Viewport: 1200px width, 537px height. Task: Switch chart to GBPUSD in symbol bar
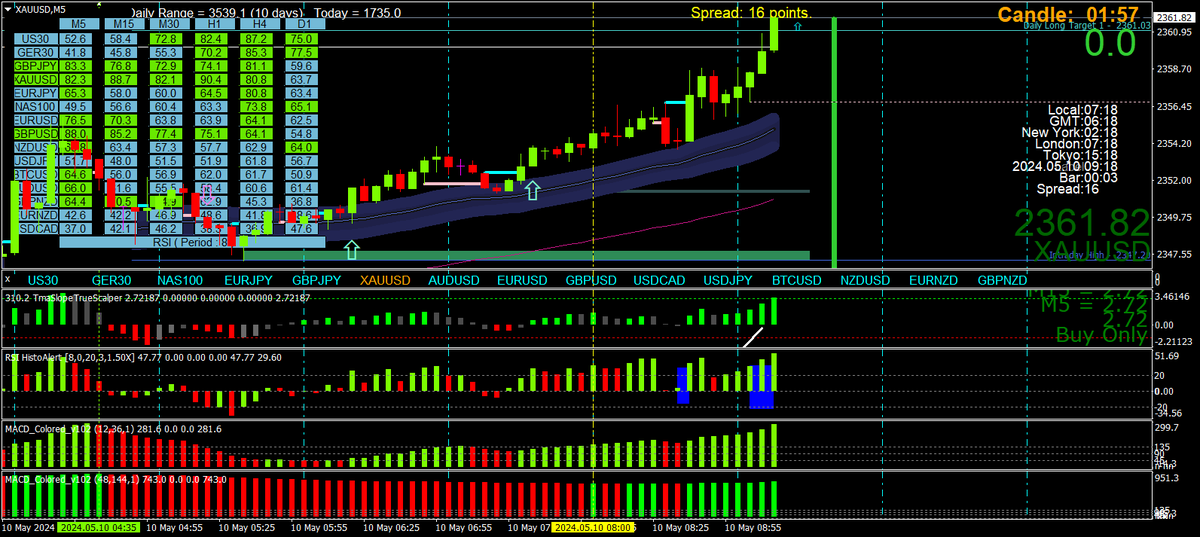[x=590, y=281]
